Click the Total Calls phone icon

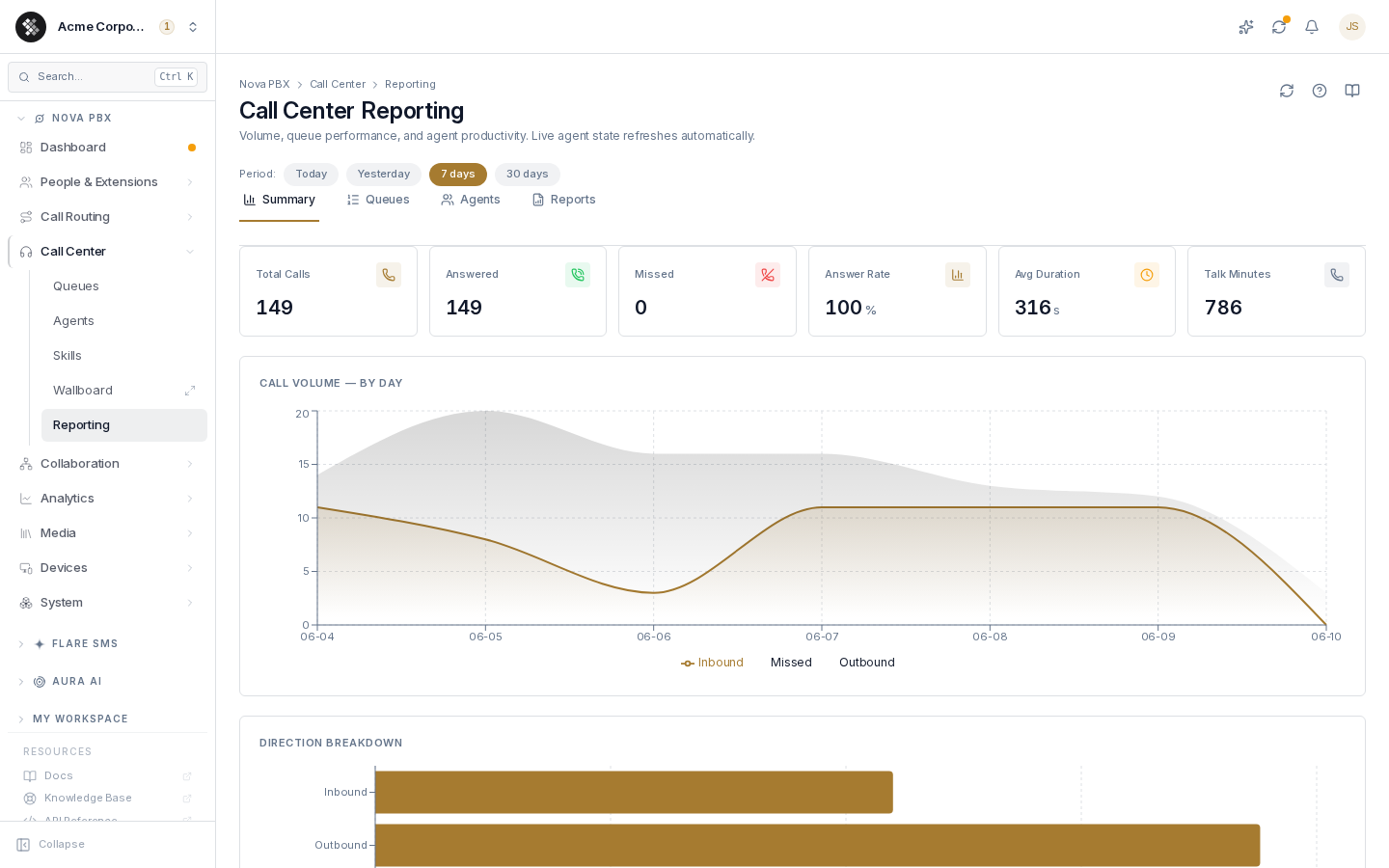point(389,275)
